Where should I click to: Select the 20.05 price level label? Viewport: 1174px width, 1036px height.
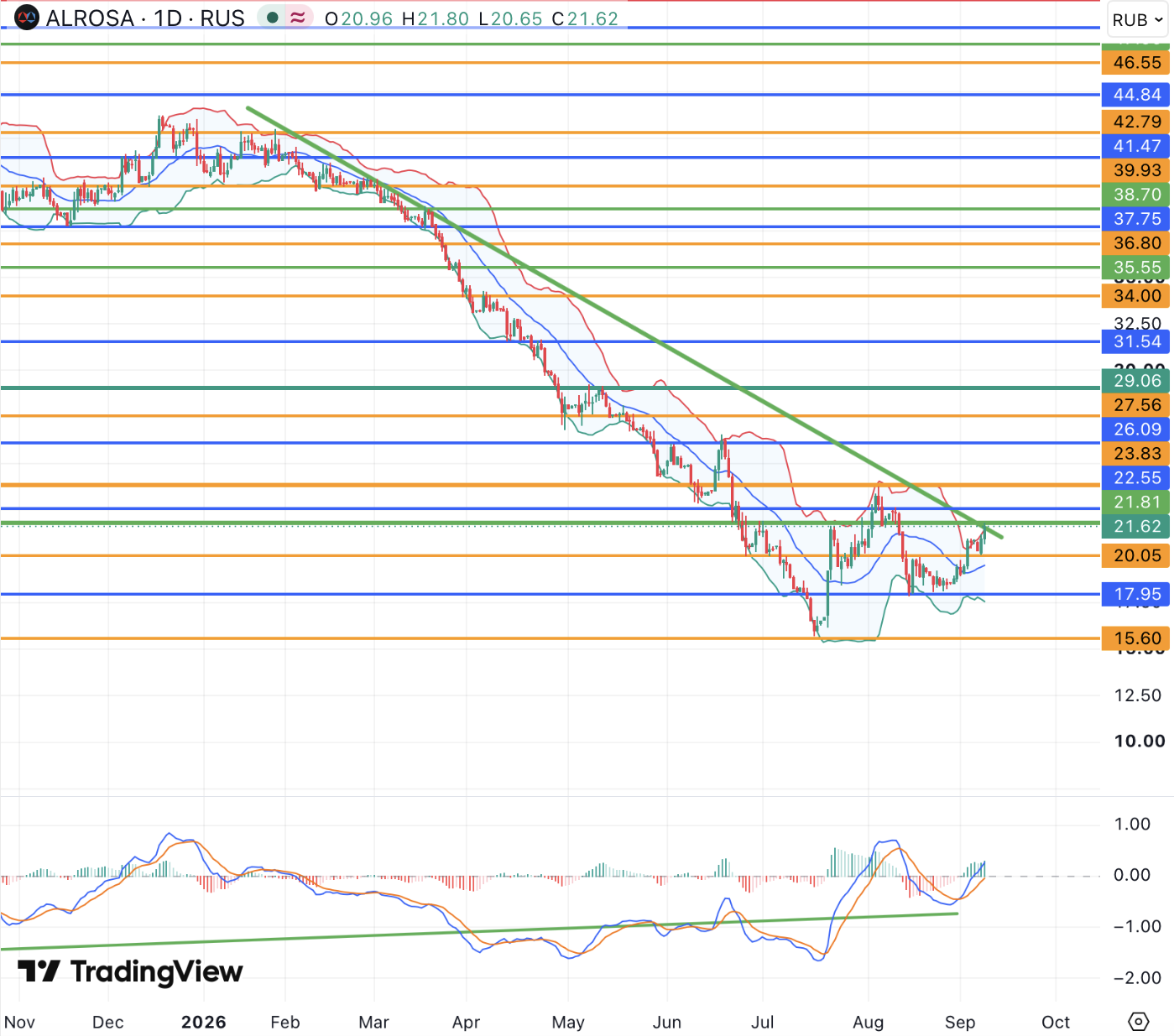(x=1137, y=555)
